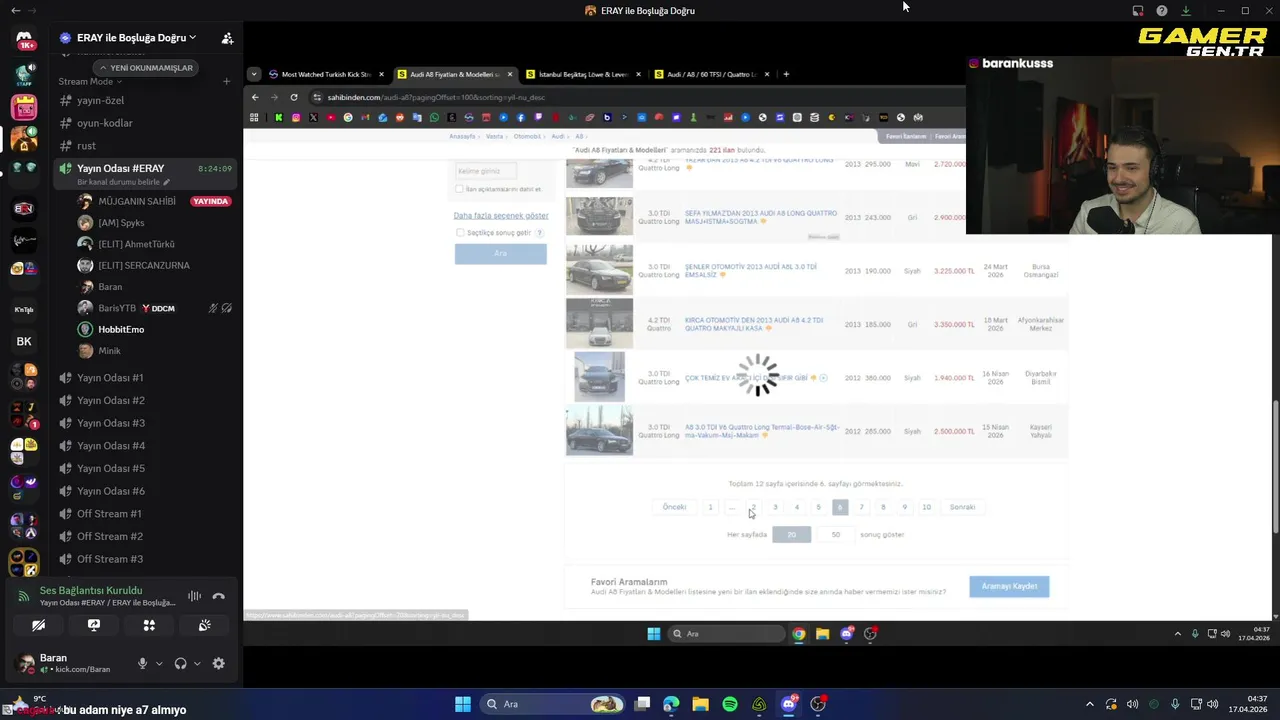The image size is (1280, 720).
Task: Click the Önceki previous page button
Action: (674, 507)
